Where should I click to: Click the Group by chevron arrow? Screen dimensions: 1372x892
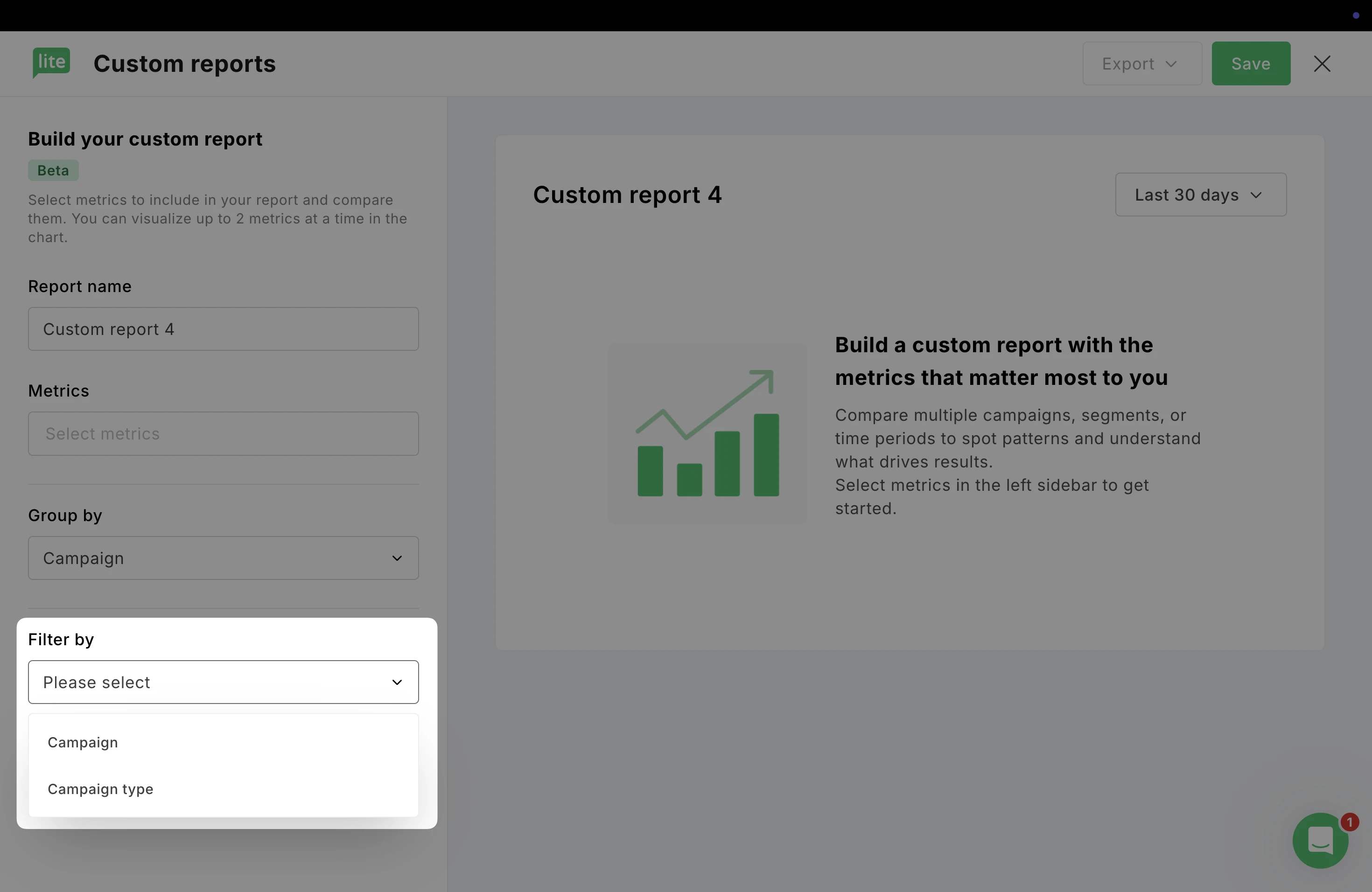[397, 558]
